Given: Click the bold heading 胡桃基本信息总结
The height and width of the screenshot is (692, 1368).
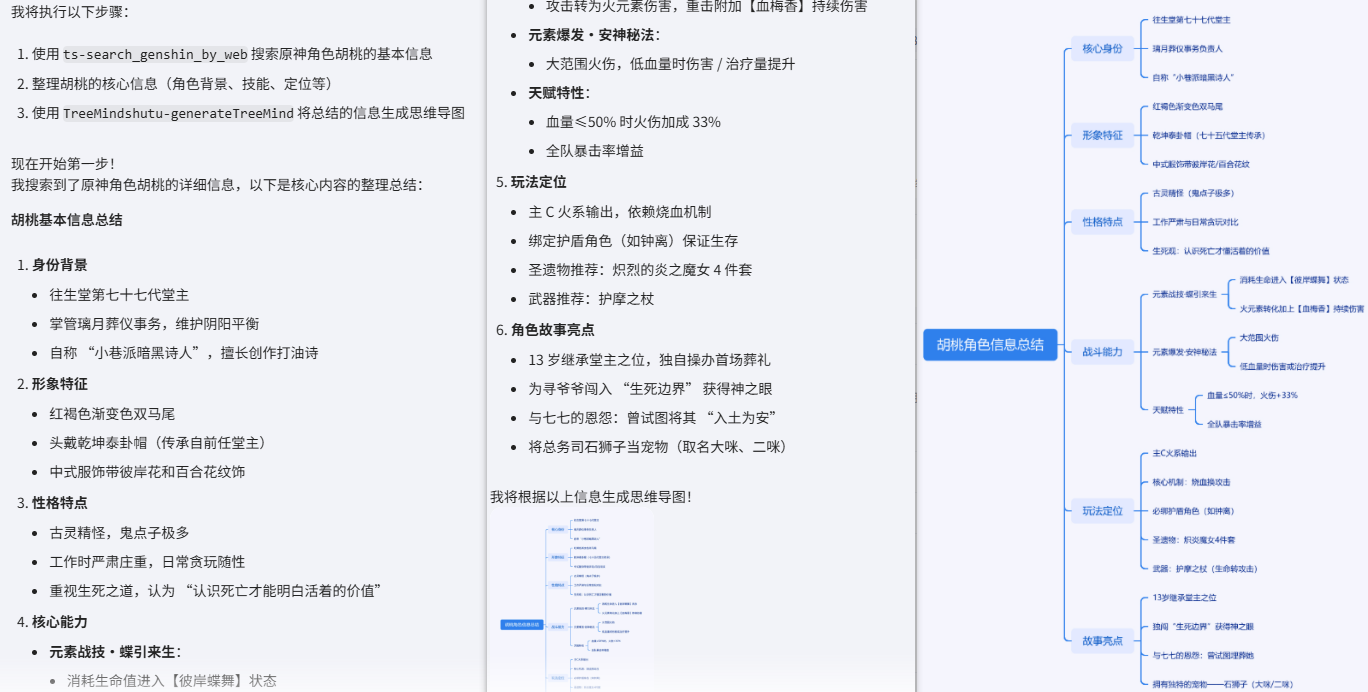Looking at the screenshot, I should coord(67,219).
